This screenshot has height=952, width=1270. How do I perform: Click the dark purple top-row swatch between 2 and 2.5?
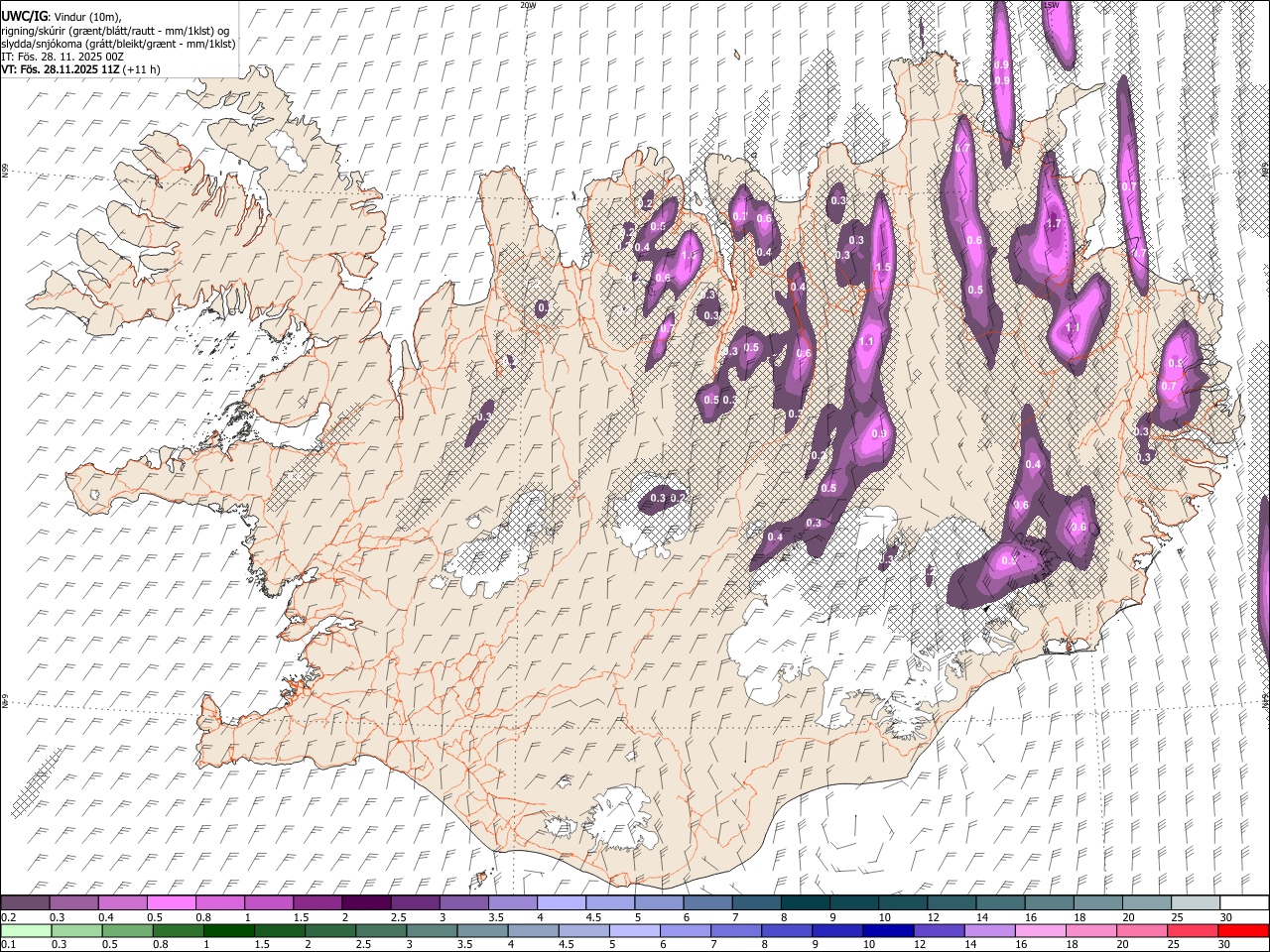point(365,902)
